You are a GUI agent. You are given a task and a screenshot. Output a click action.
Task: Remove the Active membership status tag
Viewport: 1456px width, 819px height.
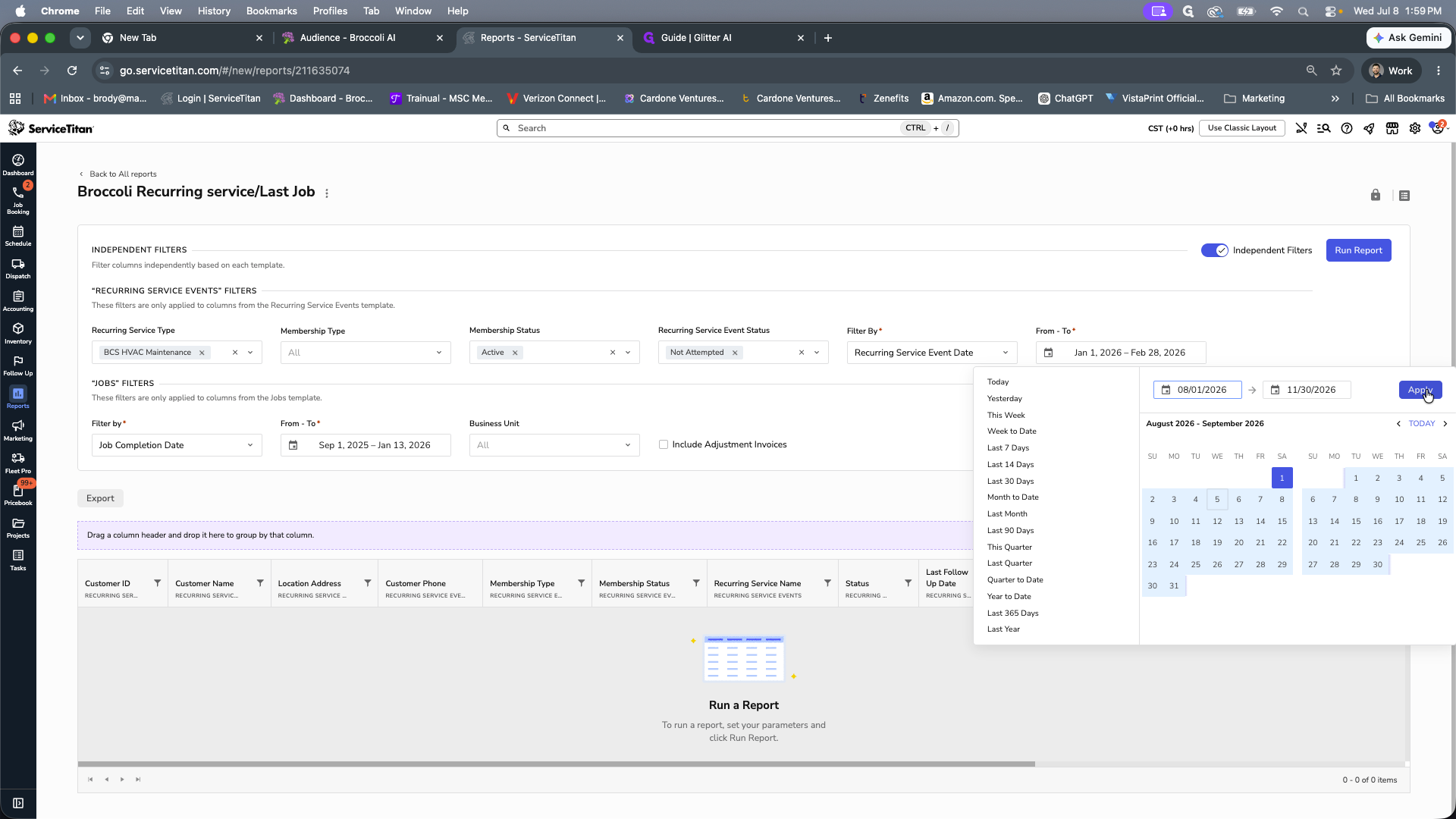pos(515,353)
